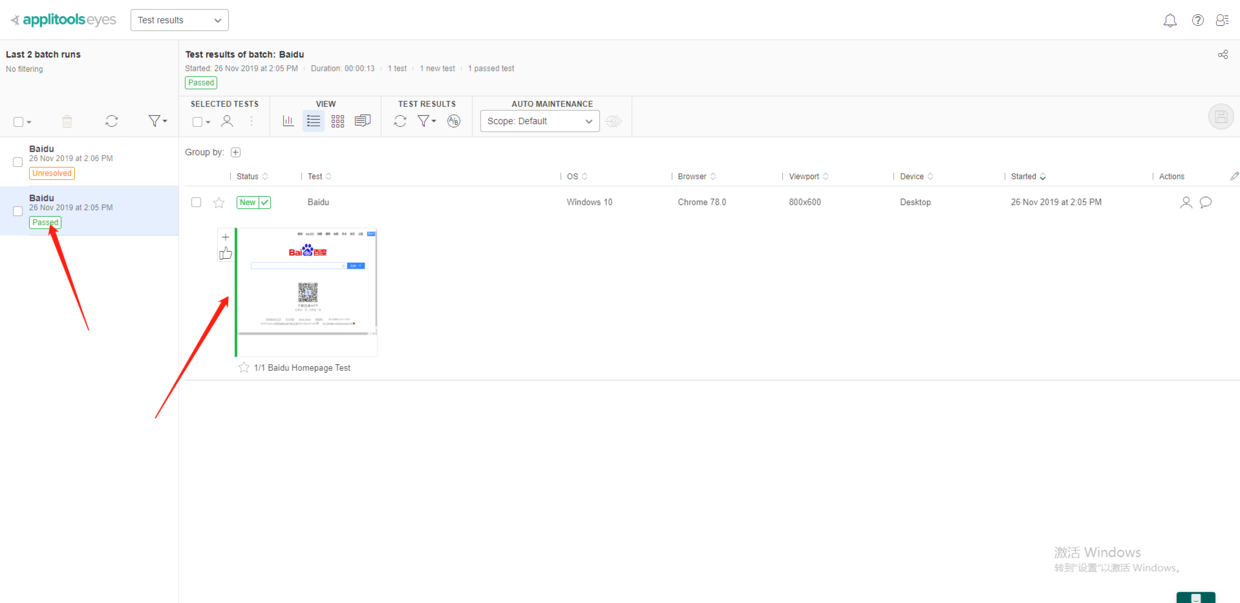
Task: Open comments for the Baidu test
Action: [x=1206, y=202]
